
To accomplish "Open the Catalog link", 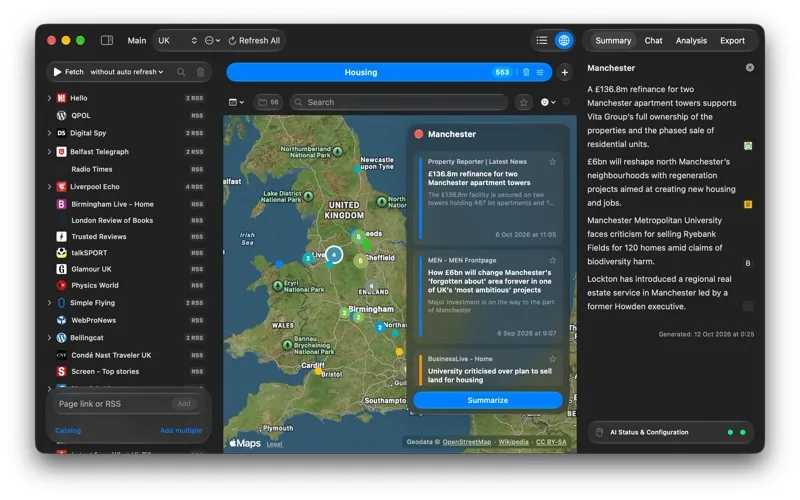I will coord(68,431).
